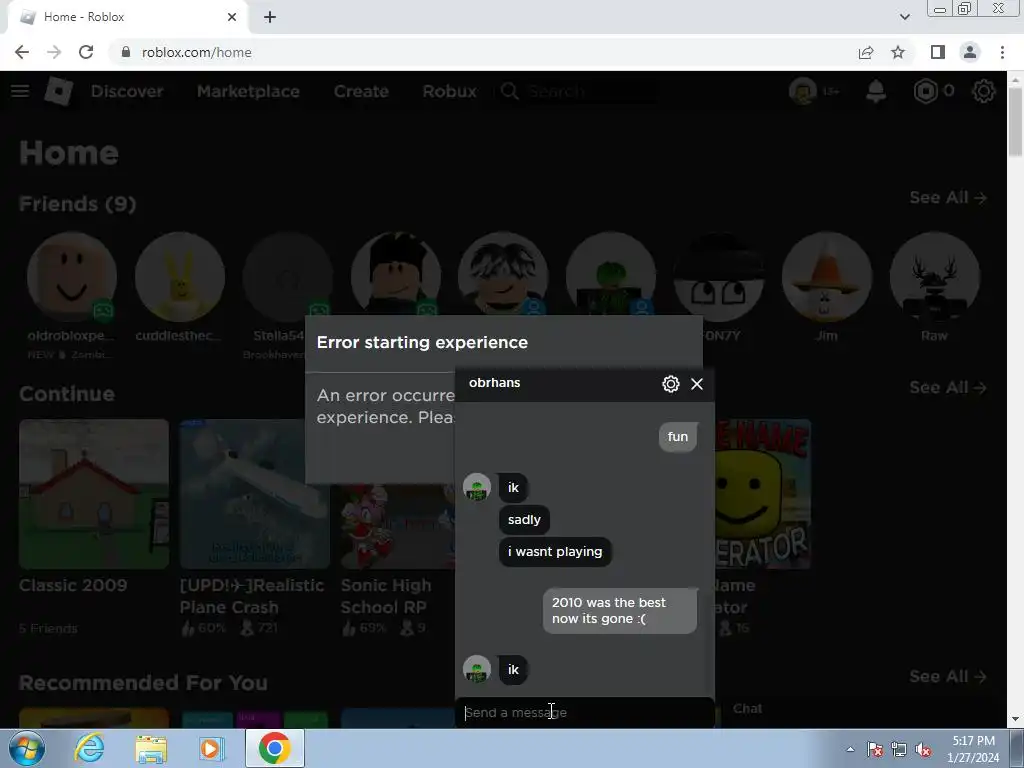Image resolution: width=1024 pixels, height=768 pixels.
Task: Click the '2010 was the best' message
Action: click(x=620, y=611)
